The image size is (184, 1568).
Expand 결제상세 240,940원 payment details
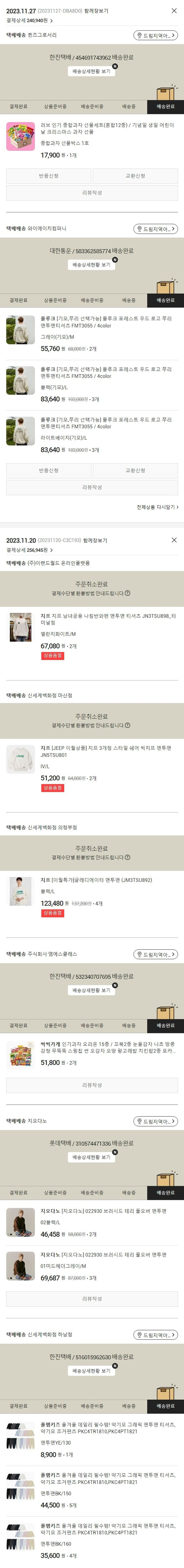[x=51, y=21]
